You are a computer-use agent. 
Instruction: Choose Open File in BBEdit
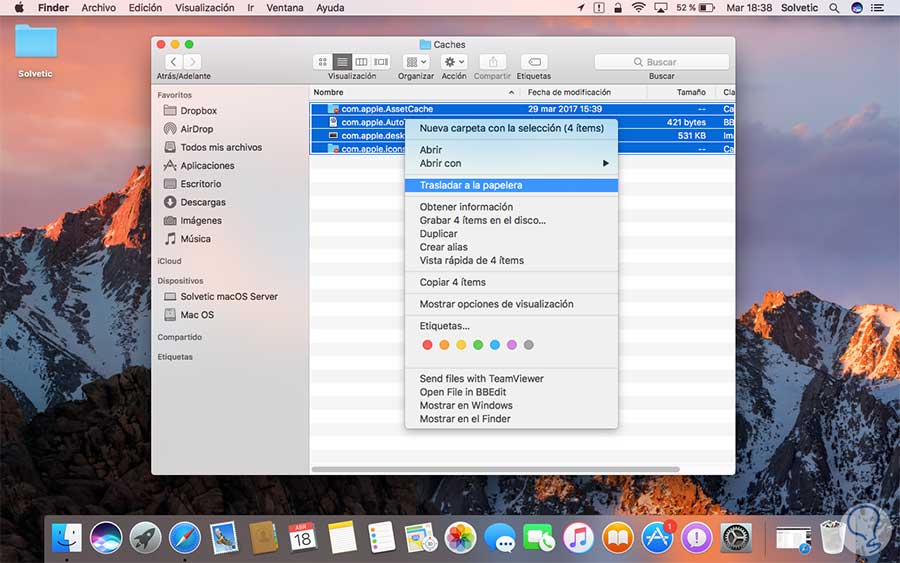511,392
